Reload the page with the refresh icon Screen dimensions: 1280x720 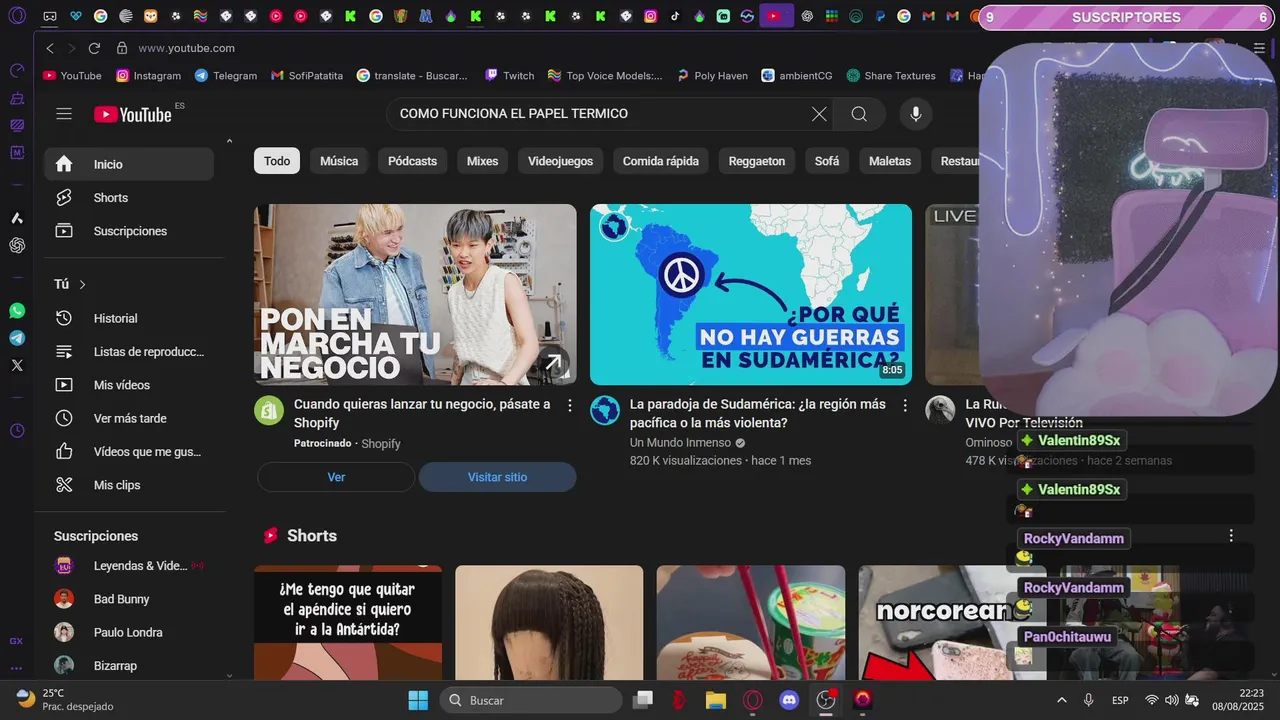click(x=94, y=48)
